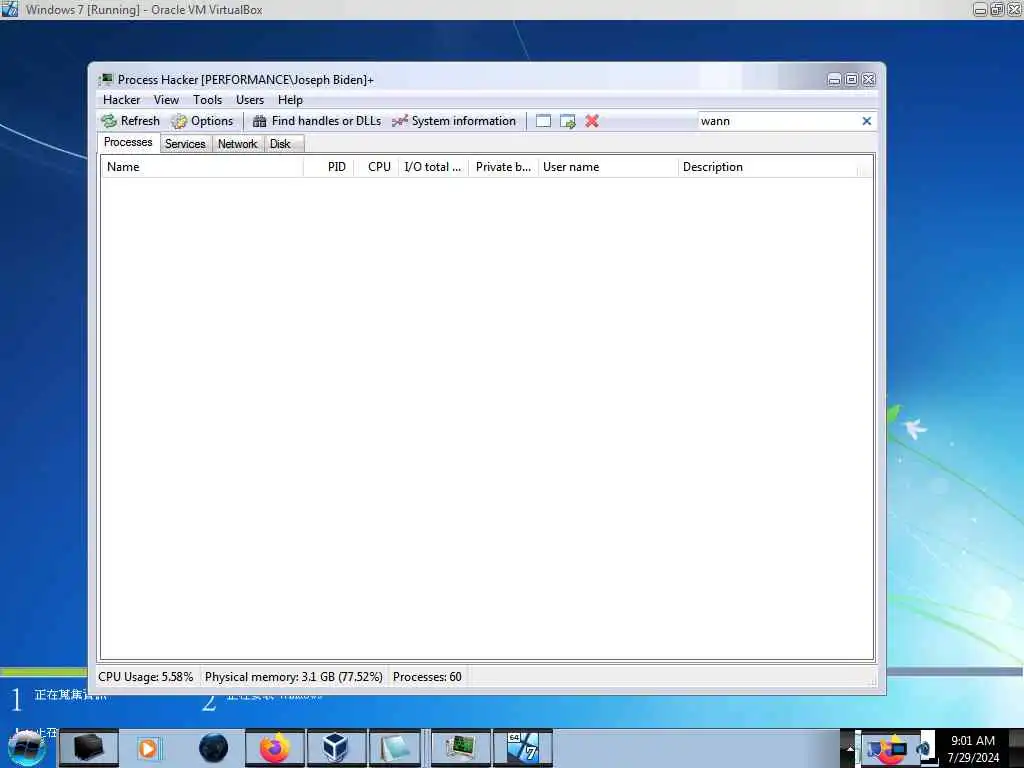The height and width of the screenshot is (768, 1024).
Task: Click the VirtualBox title bar icon
Action: (10, 9)
